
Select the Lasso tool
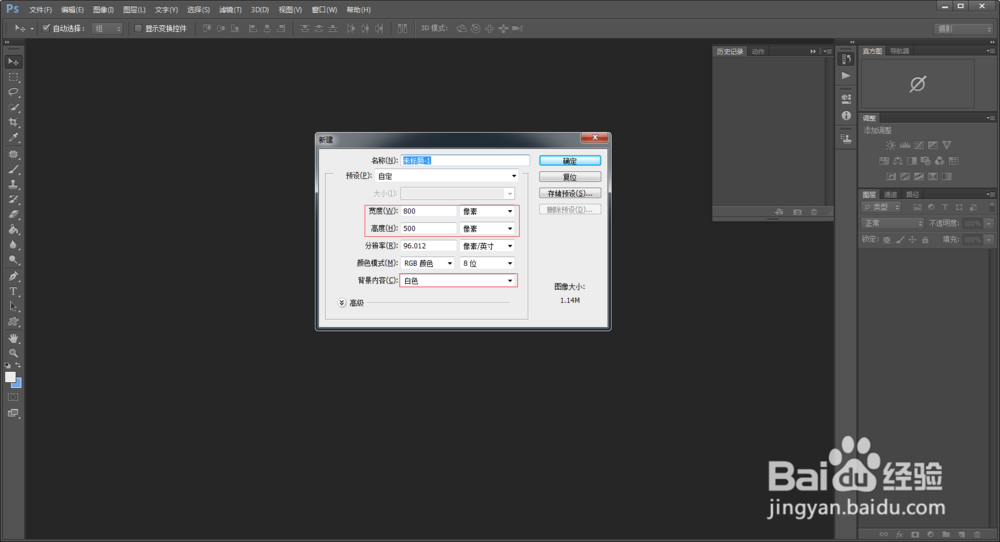(x=13, y=92)
